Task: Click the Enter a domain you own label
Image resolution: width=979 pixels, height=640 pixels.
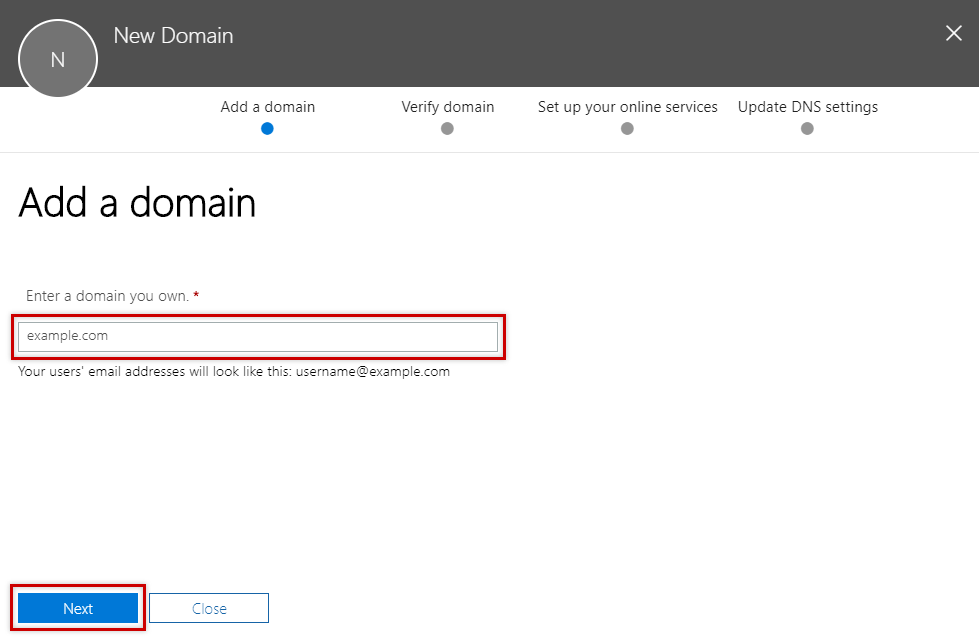Action: tap(107, 296)
